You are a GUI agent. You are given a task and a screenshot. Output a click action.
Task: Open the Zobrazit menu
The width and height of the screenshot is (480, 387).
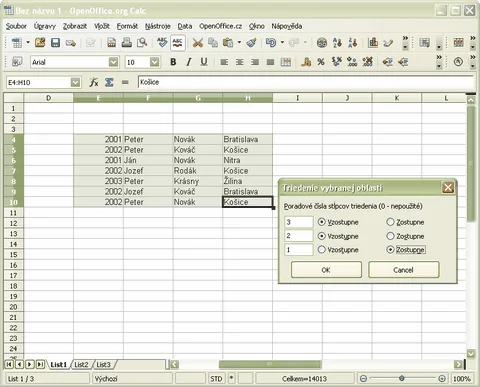click(75, 26)
